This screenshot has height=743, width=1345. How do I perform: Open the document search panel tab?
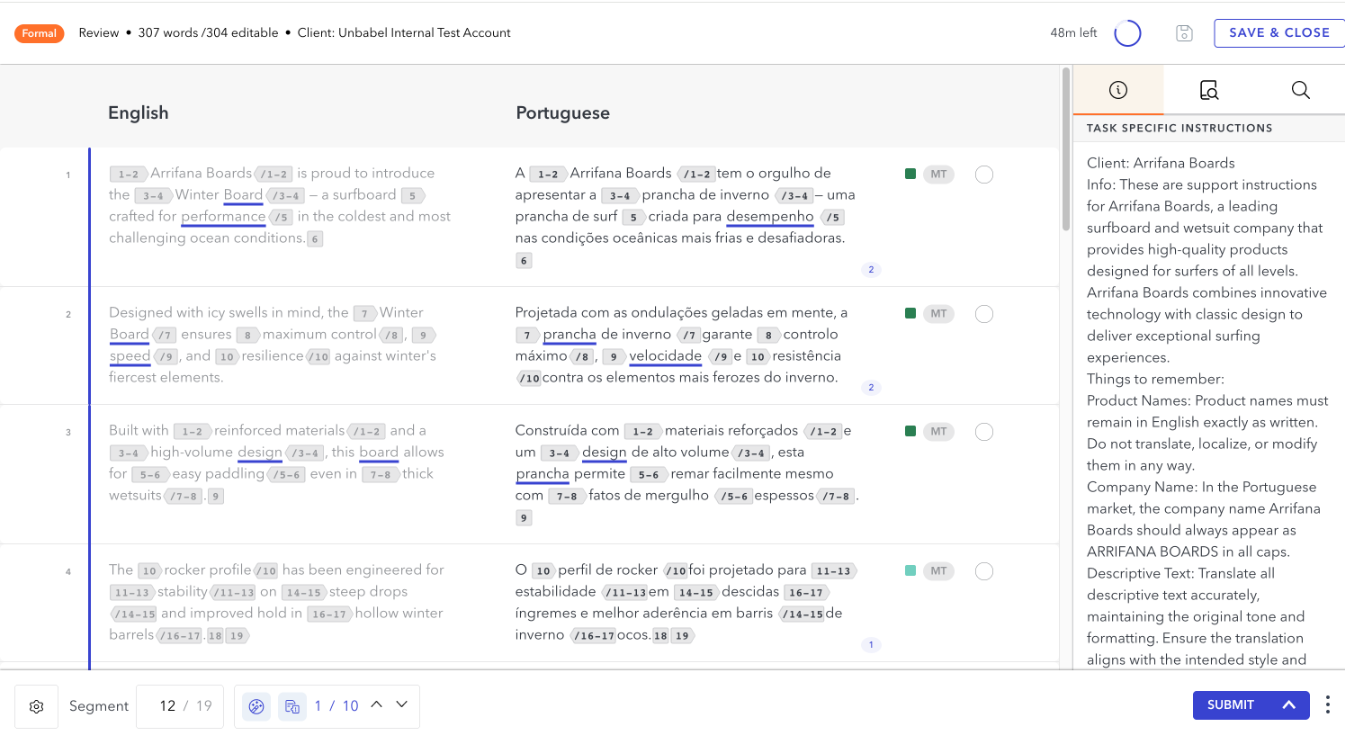(x=1209, y=89)
